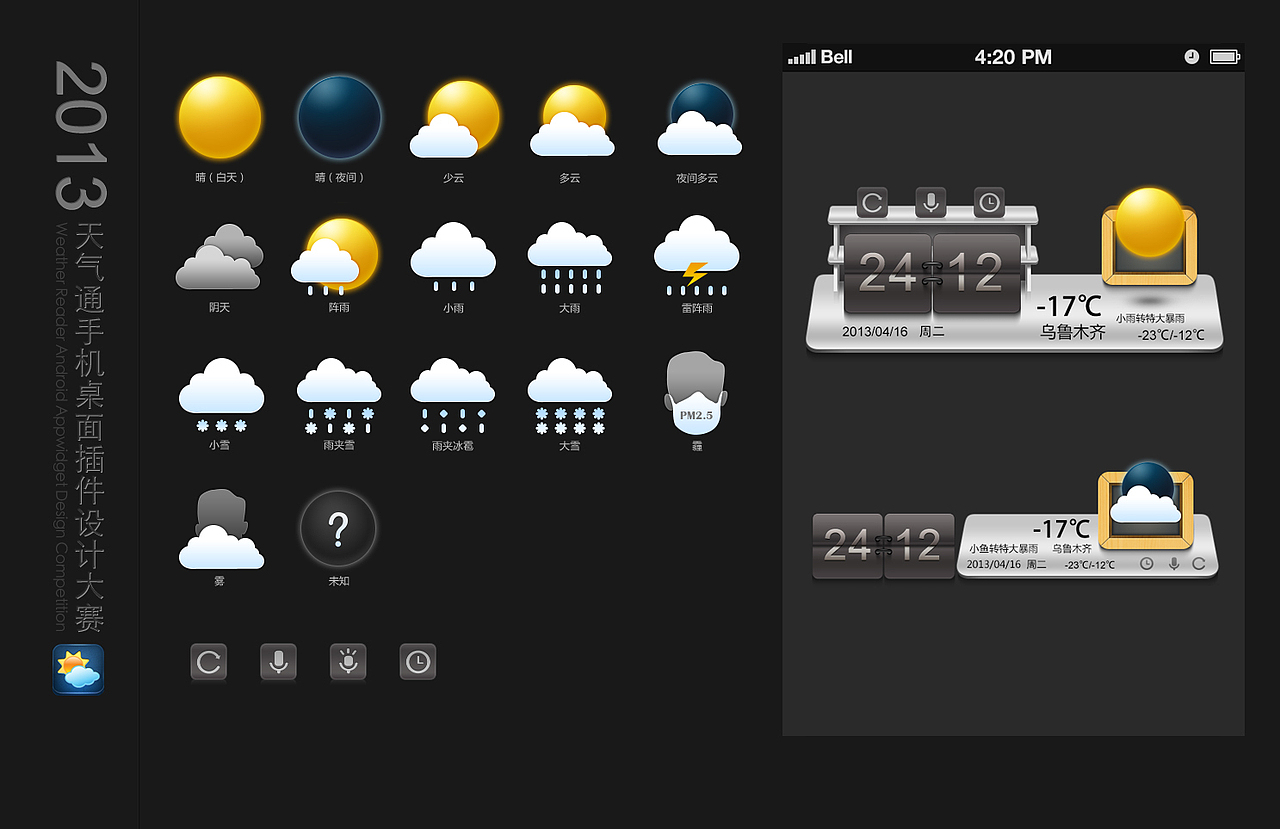The height and width of the screenshot is (829, 1280).
Task: Click the gray 阴天 overcast cloud icon
Action: 219,256
